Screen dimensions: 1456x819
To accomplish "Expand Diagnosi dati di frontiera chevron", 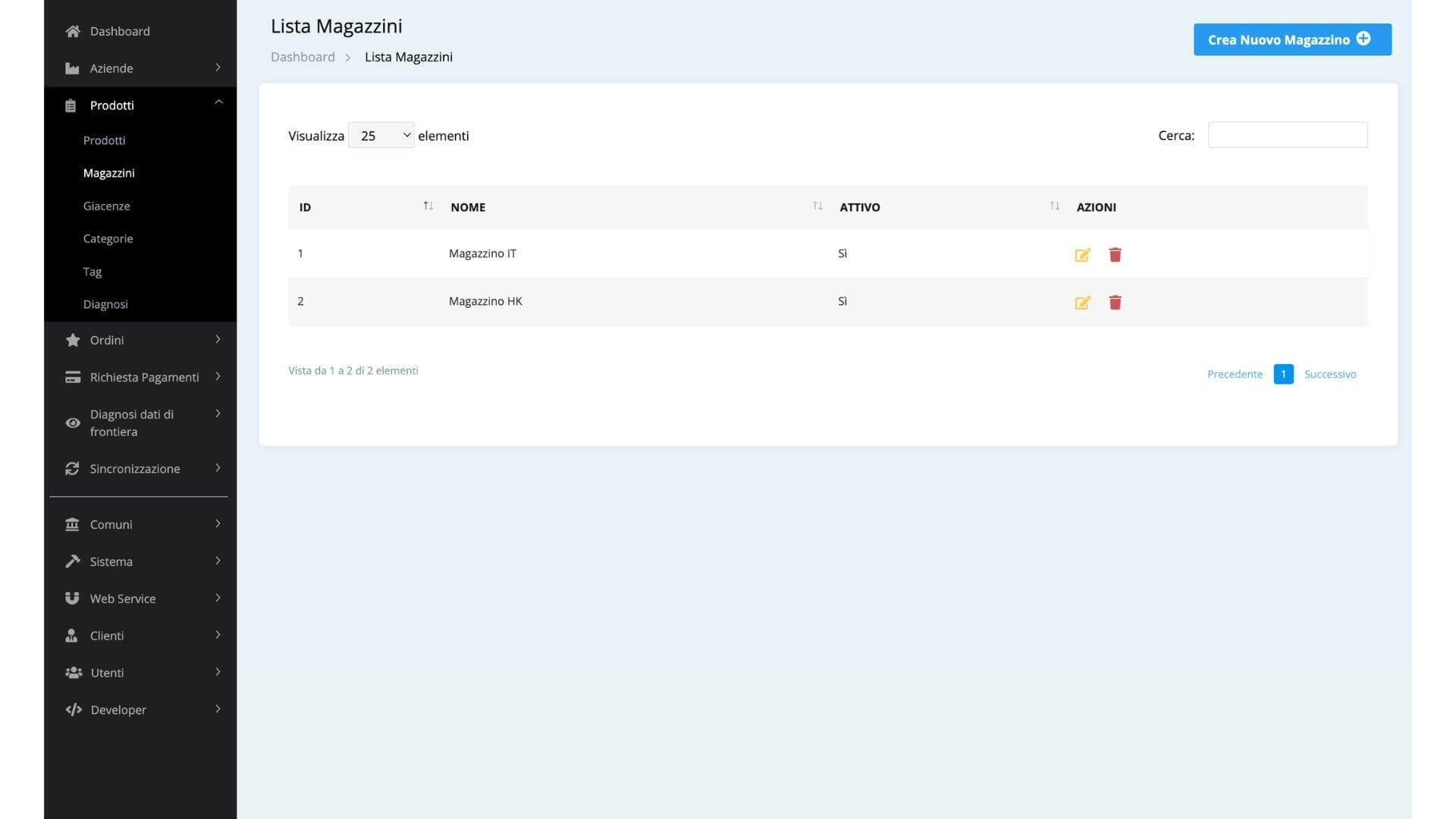I will [218, 413].
